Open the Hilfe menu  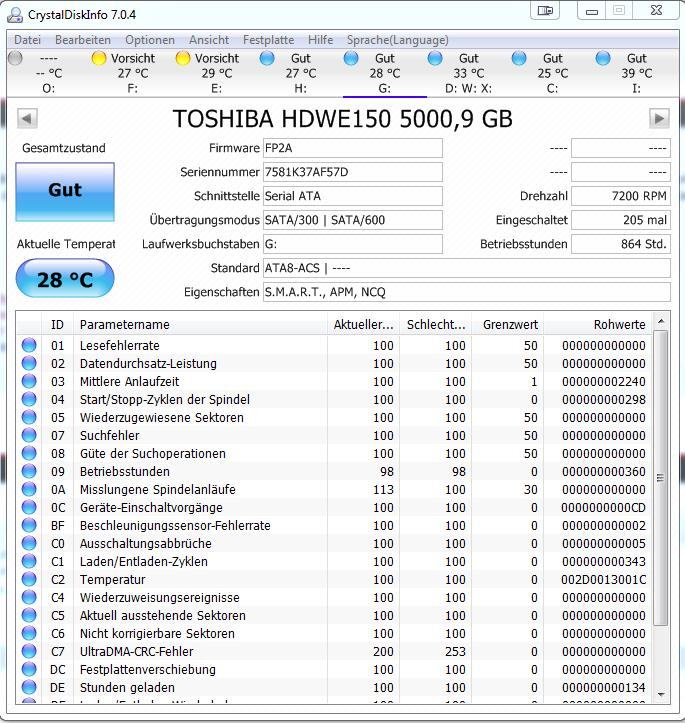(x=320, y=40)
